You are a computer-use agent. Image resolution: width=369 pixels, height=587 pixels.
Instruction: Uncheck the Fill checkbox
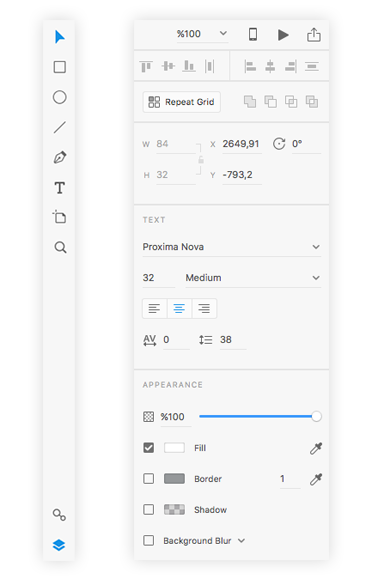(x=149, y=448)
